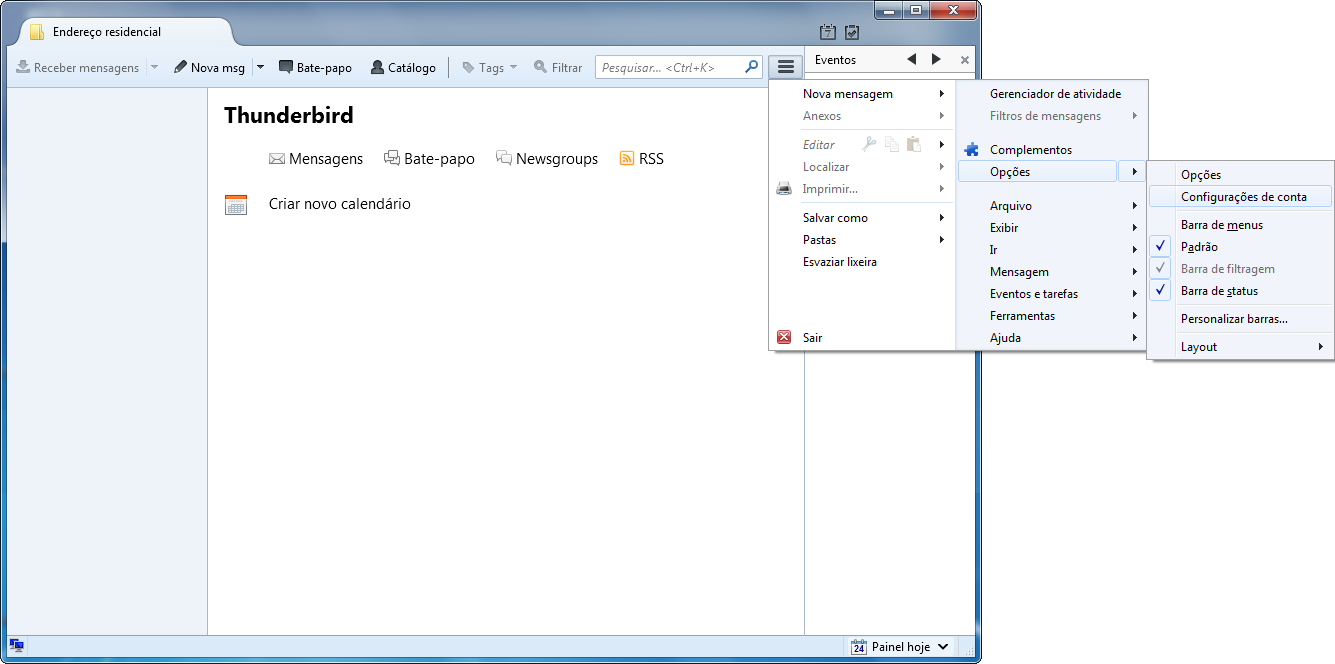This screenshot has height=664, width=1335.
Task: Select Imprimir... in the menu
Action: point(863,189)
